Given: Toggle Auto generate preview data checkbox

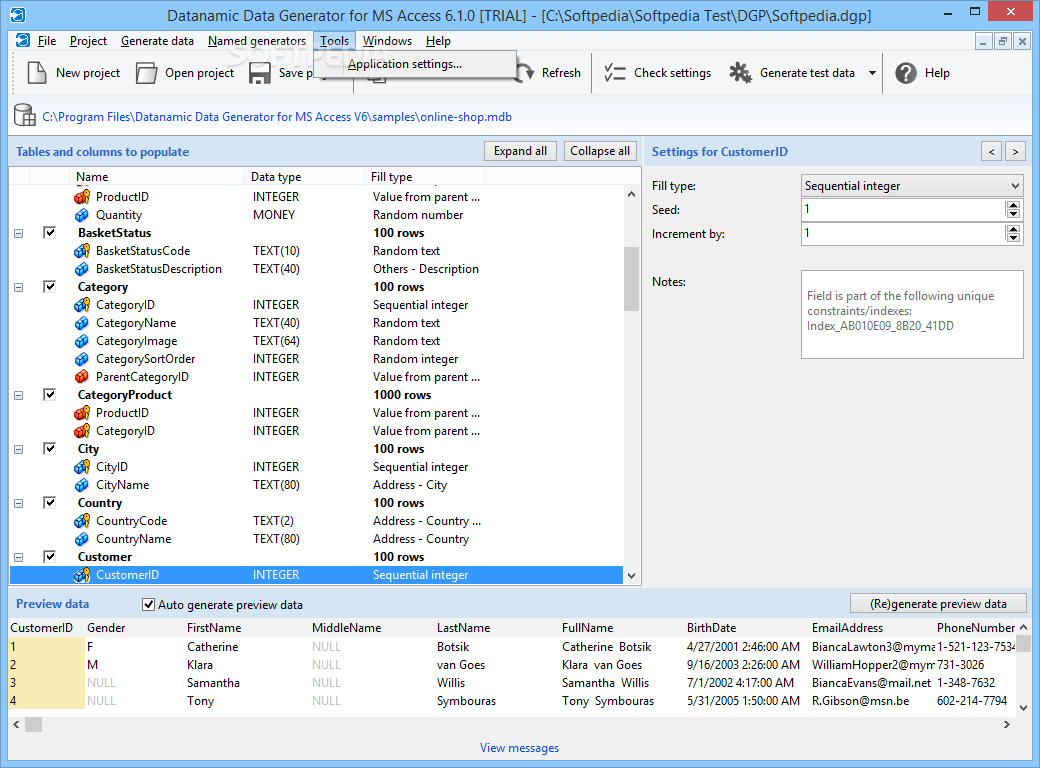Looking at the screenshot, I should coord(149,604).
